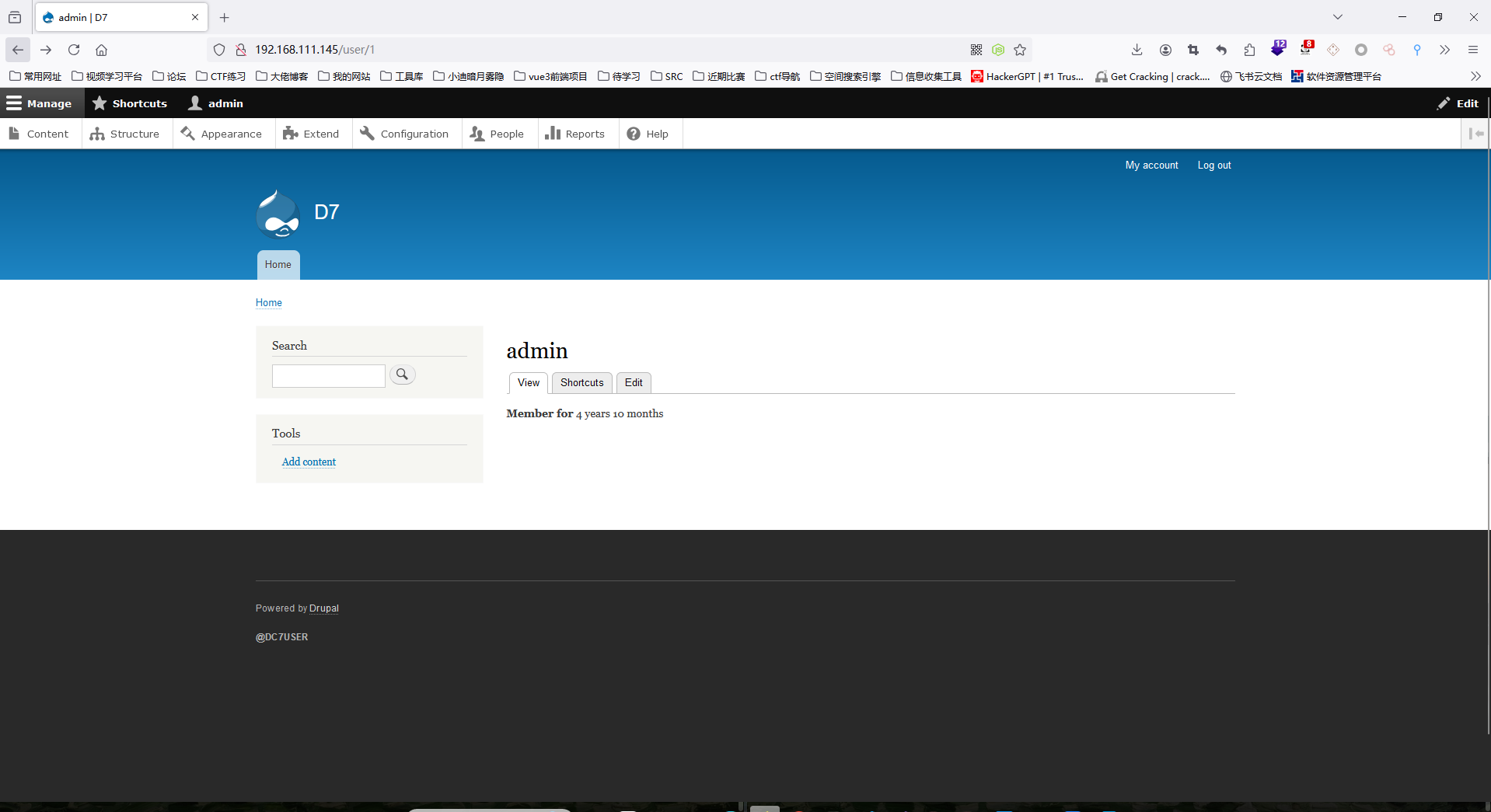Expand hidden bookmarks overflow chevron
1491x812 pixels.
pos(1475,76)
